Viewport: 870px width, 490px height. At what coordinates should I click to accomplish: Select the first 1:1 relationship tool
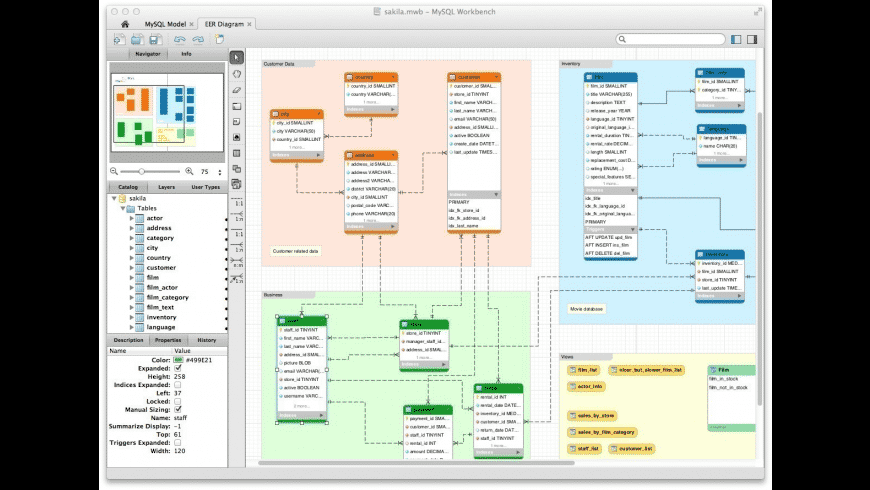point(237,203)
